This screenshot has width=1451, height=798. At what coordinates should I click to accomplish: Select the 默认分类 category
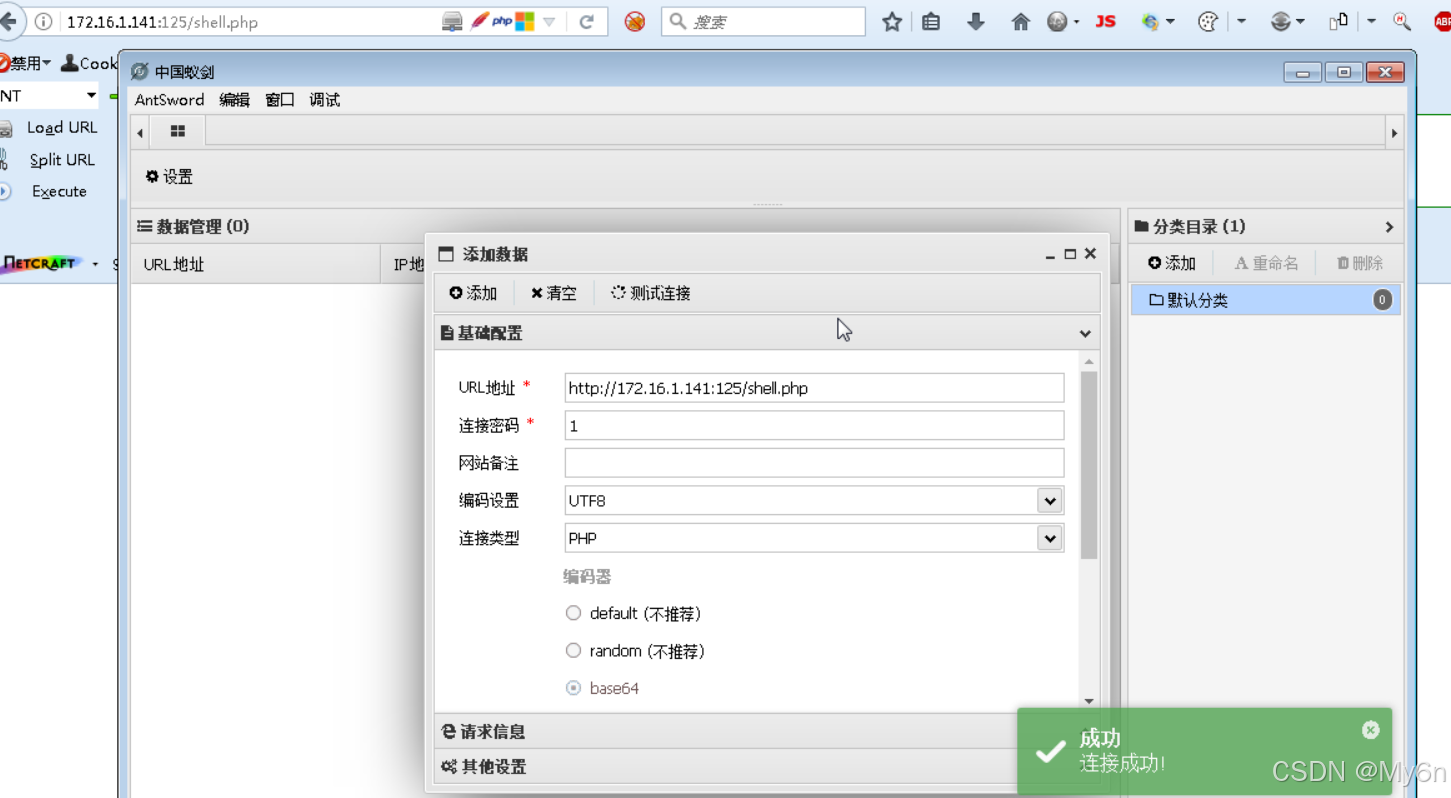1265,300
